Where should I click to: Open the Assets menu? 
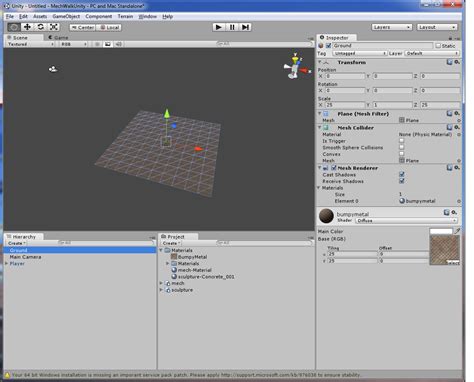pos(40,16)
